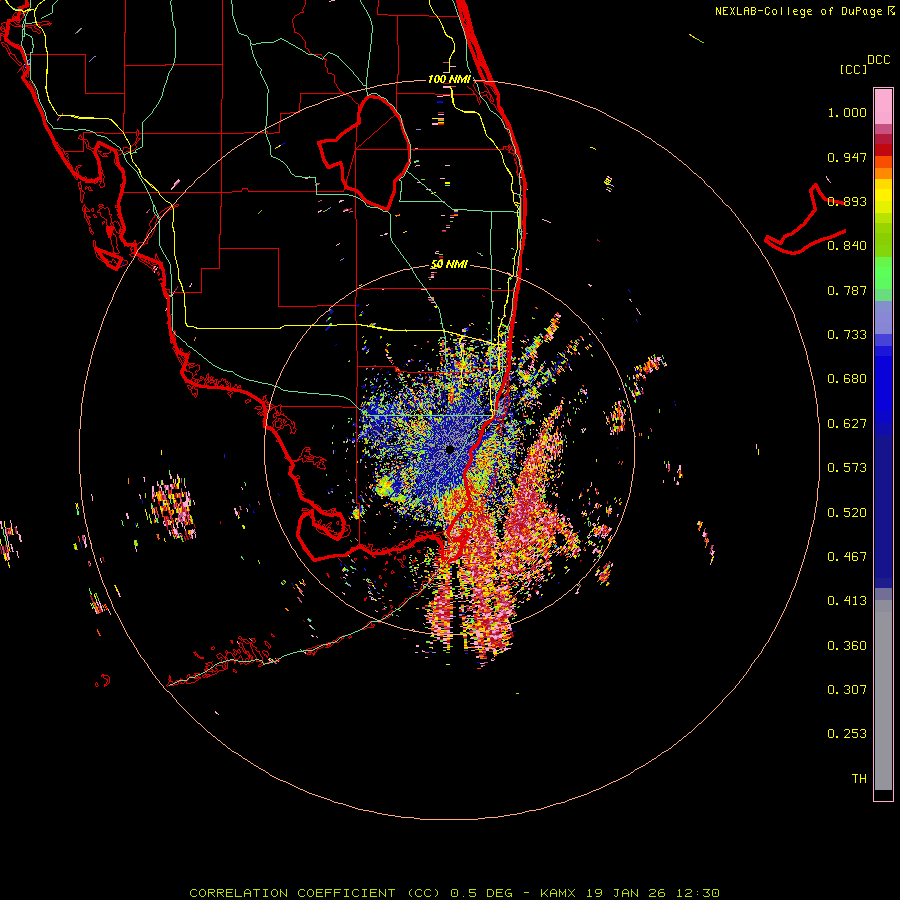Click the 0.840 legend value

(x=847, y=246)
